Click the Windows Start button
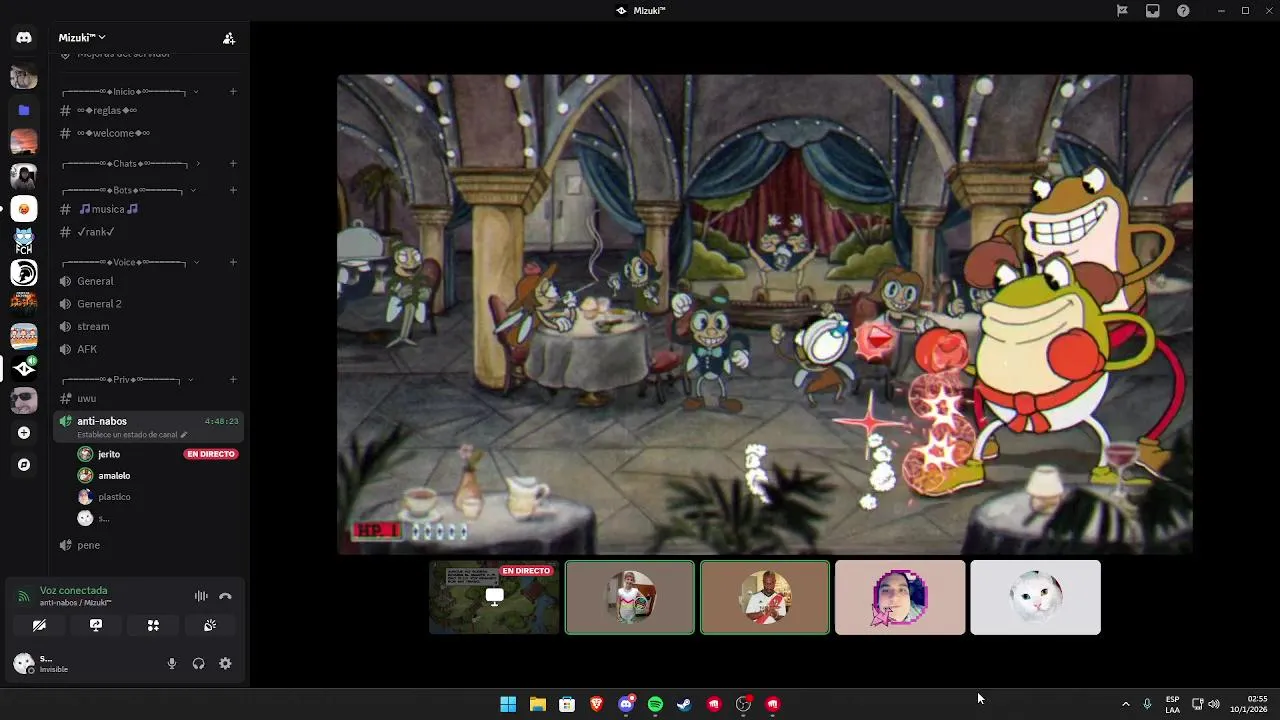 [x=508, y=704]
